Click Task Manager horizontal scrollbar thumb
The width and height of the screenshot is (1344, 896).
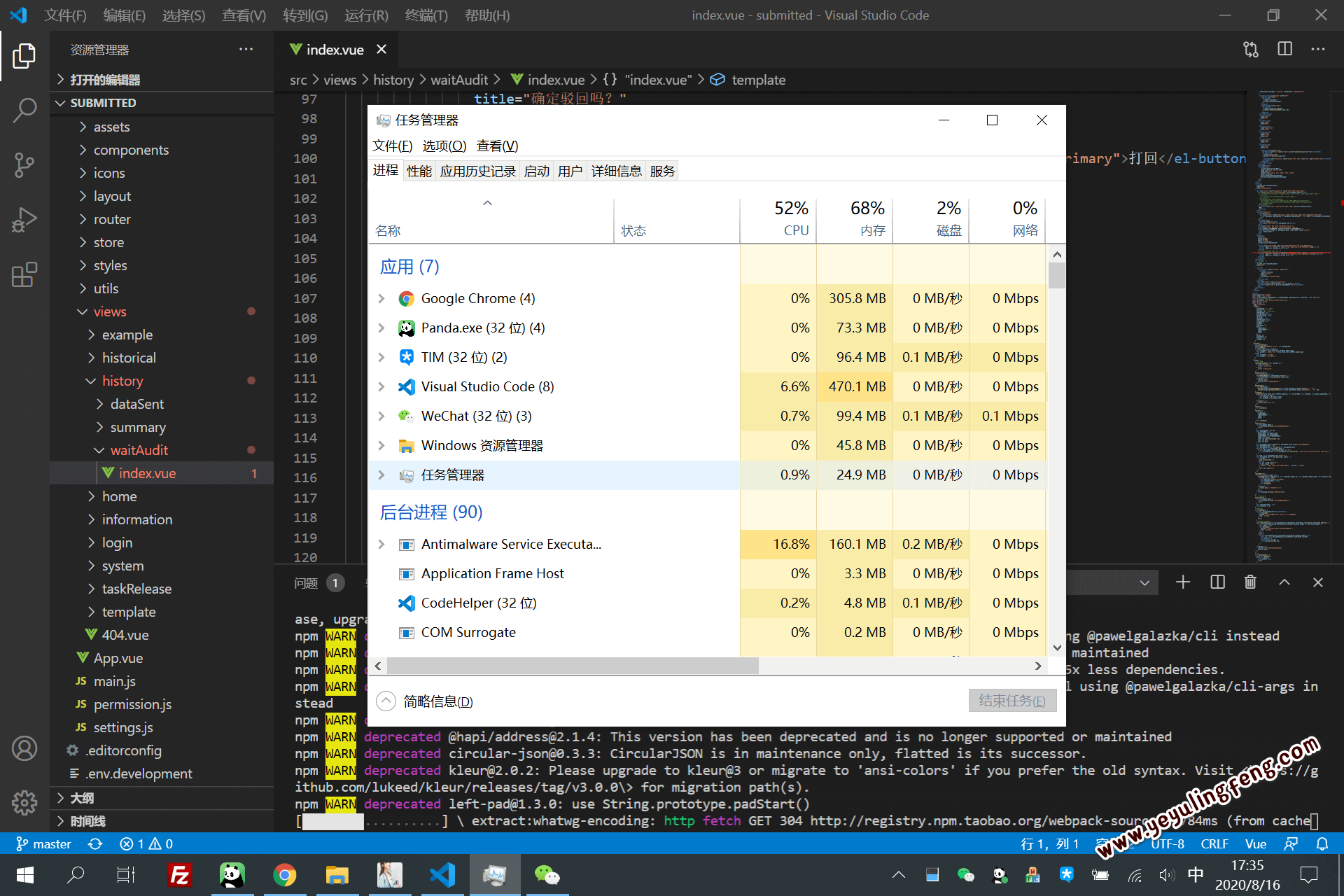pyautogui.click(x=573, y=666)
